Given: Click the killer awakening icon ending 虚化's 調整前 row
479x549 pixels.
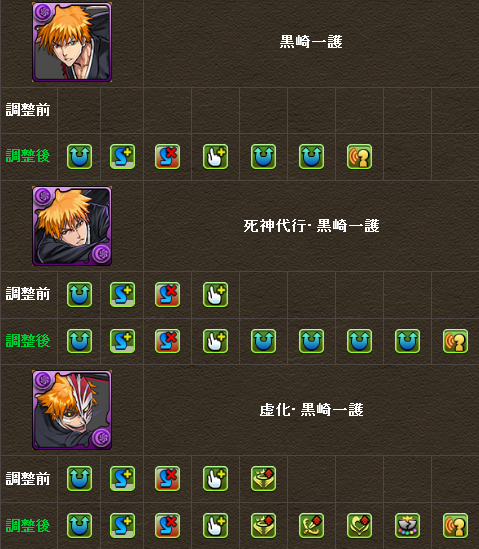Looking at the screenshot, I should point(263,479).
